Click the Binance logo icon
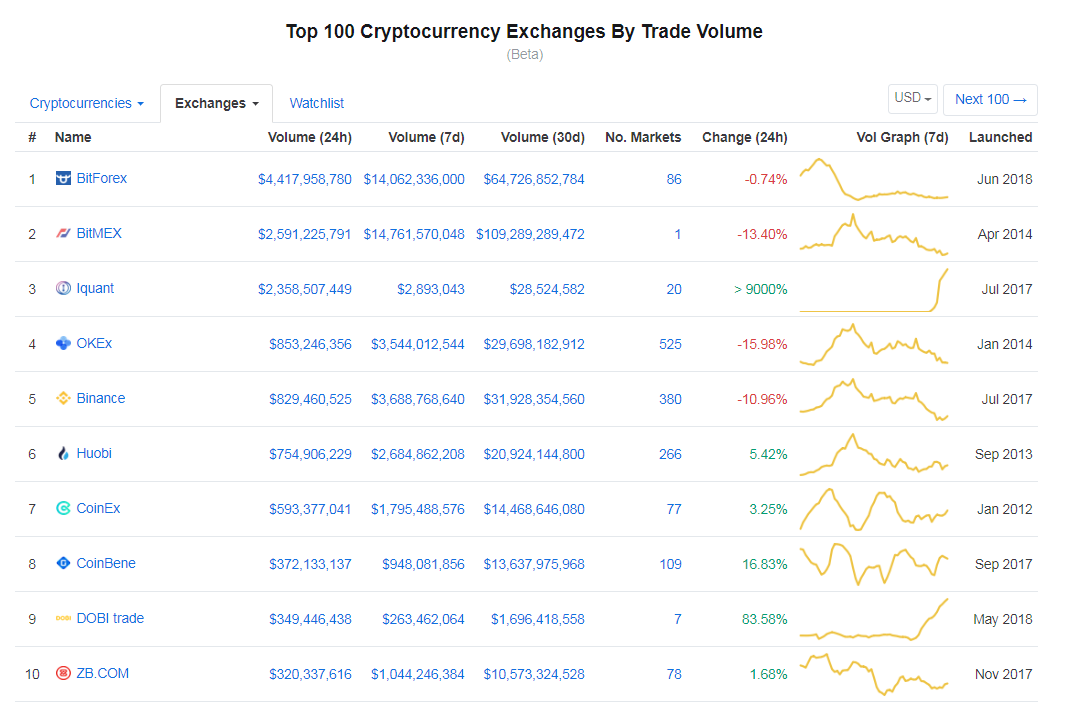Screen dimensions: 1068x702 [63, 398]
